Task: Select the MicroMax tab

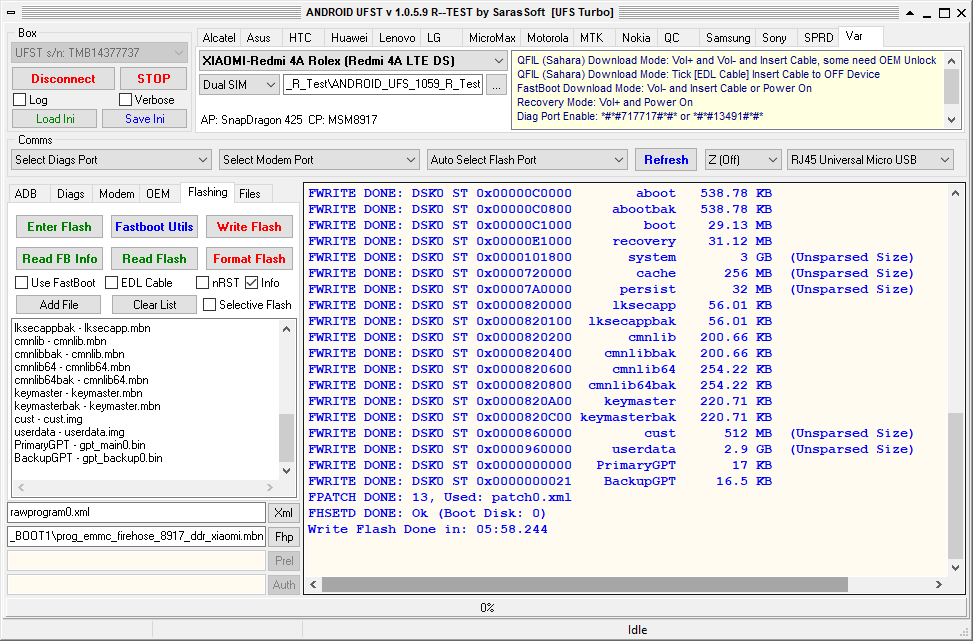Action: click(x=492, y=38)
